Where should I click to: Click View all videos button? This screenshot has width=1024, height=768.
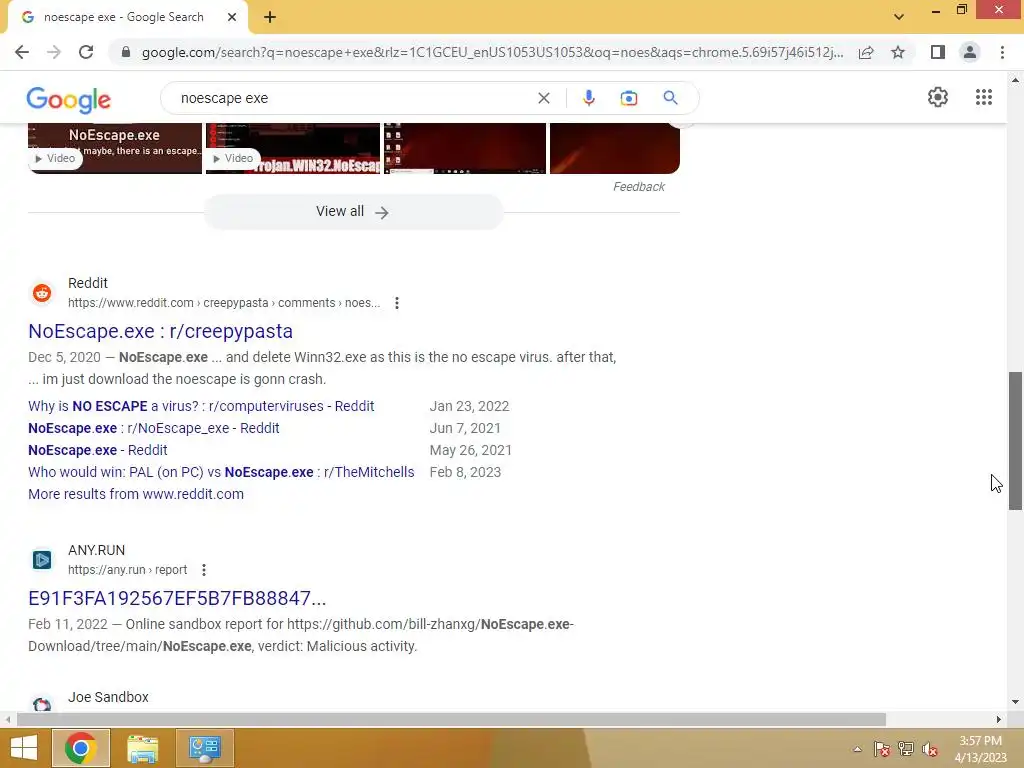click(x=353, y=212)
